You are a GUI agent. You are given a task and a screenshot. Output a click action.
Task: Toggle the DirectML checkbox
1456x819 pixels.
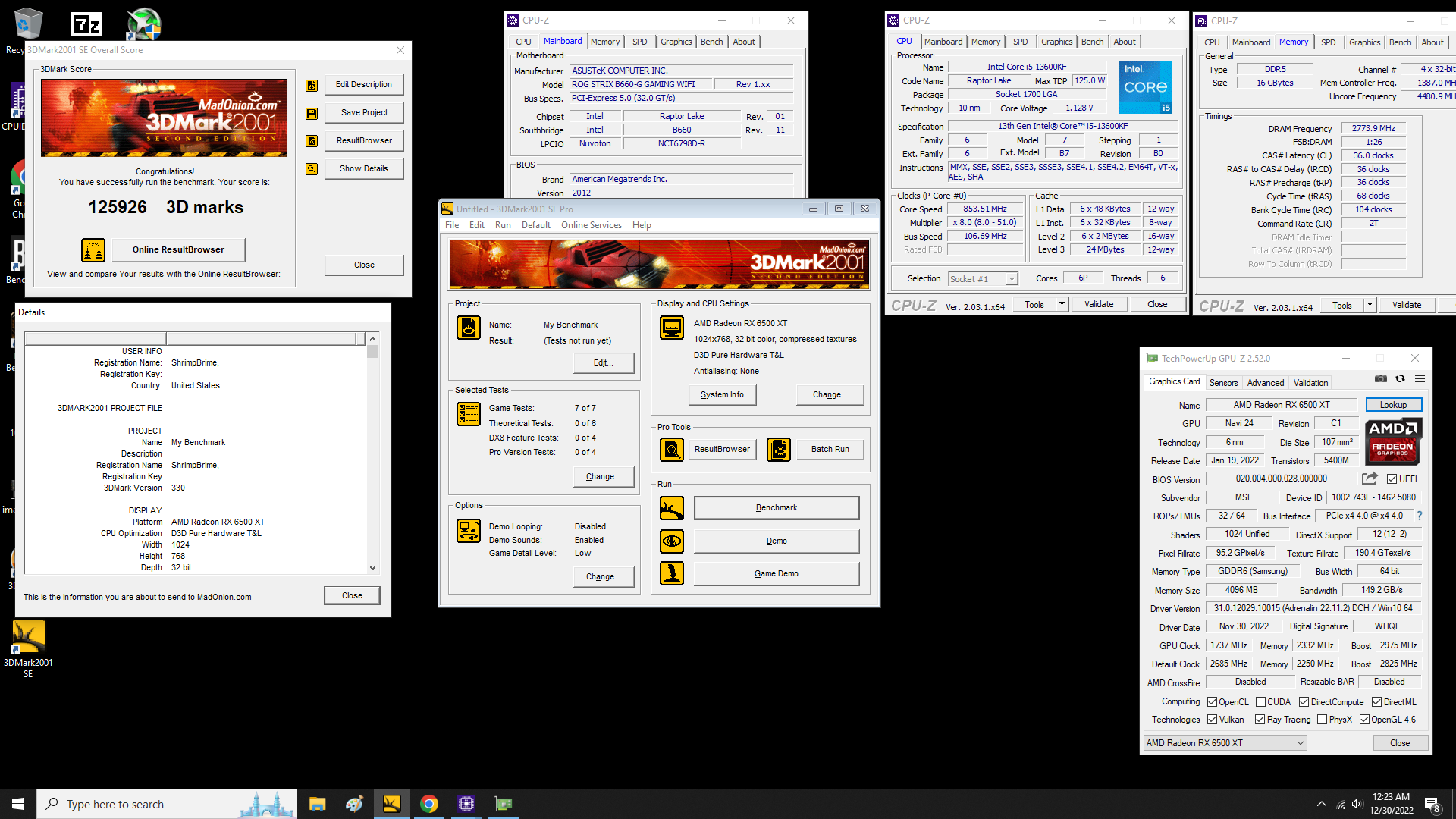point(1376,702)
